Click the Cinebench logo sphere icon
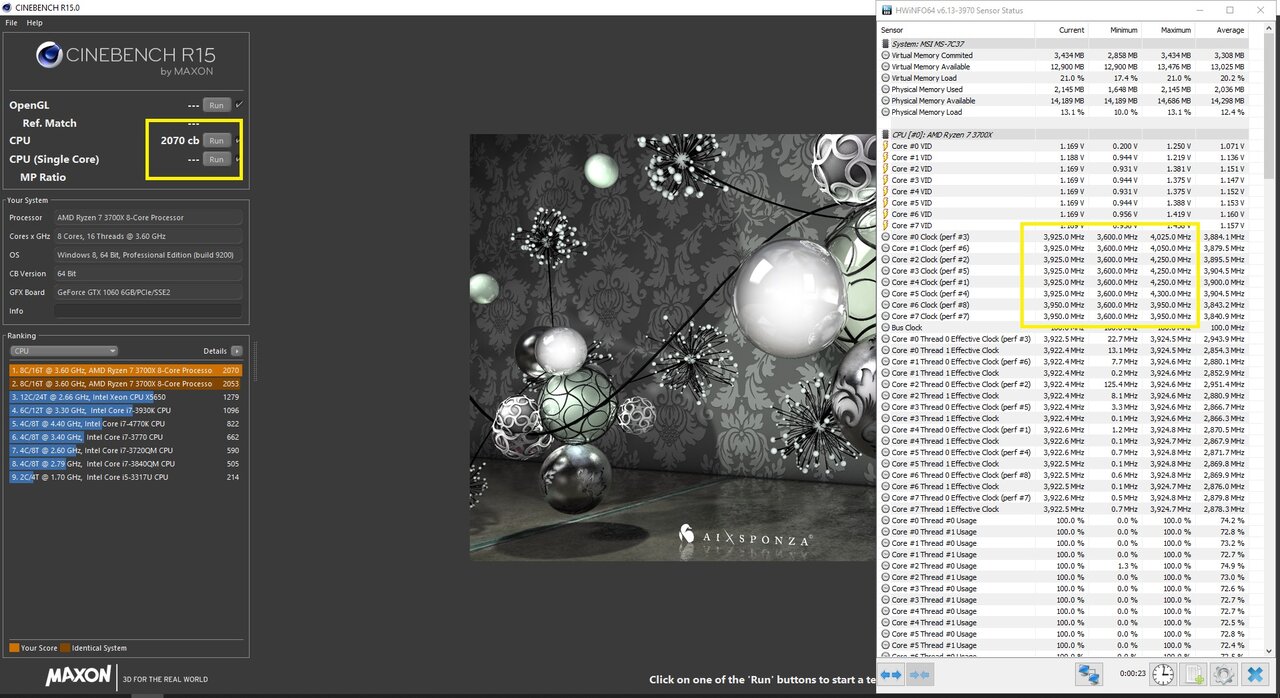Viewport: 1280px width, 698px height. (49, 55)
